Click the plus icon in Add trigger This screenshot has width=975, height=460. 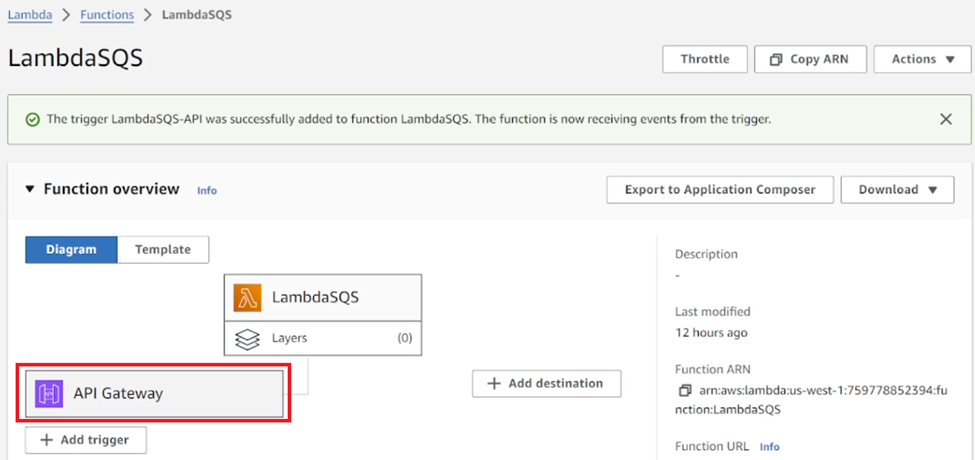point(46,440)
